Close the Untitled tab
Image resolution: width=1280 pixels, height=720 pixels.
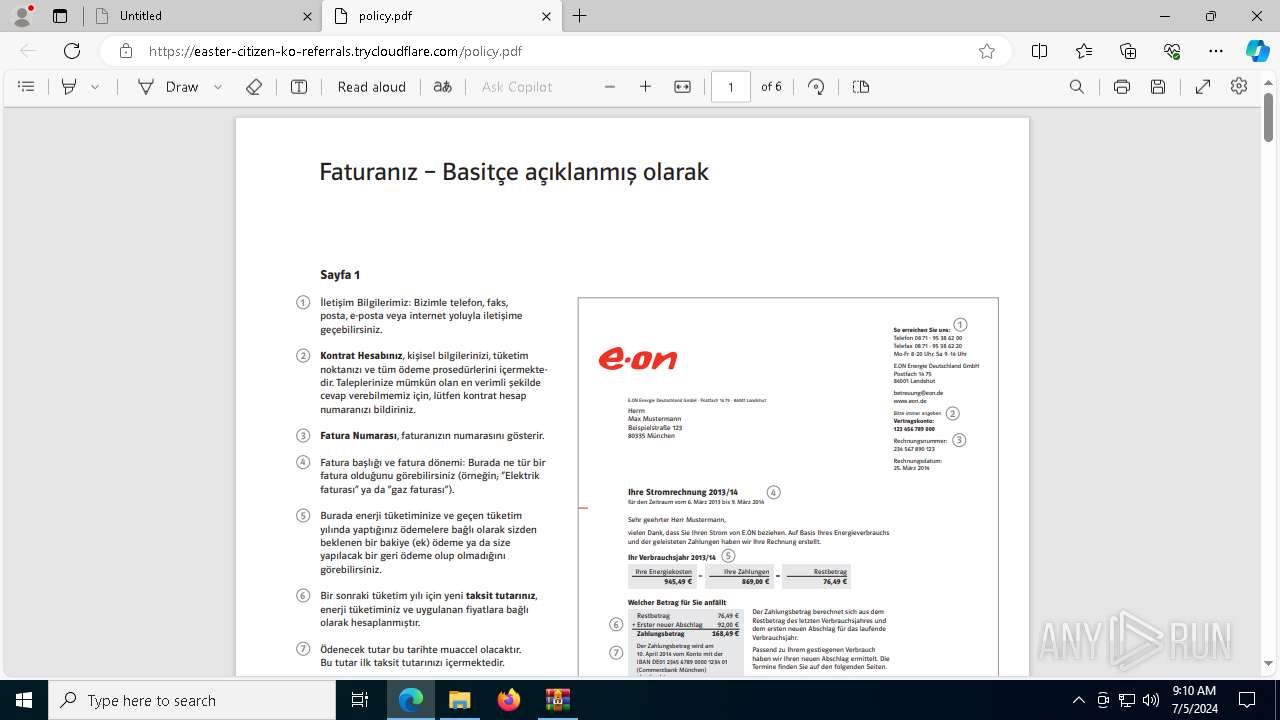click(307, 16)
